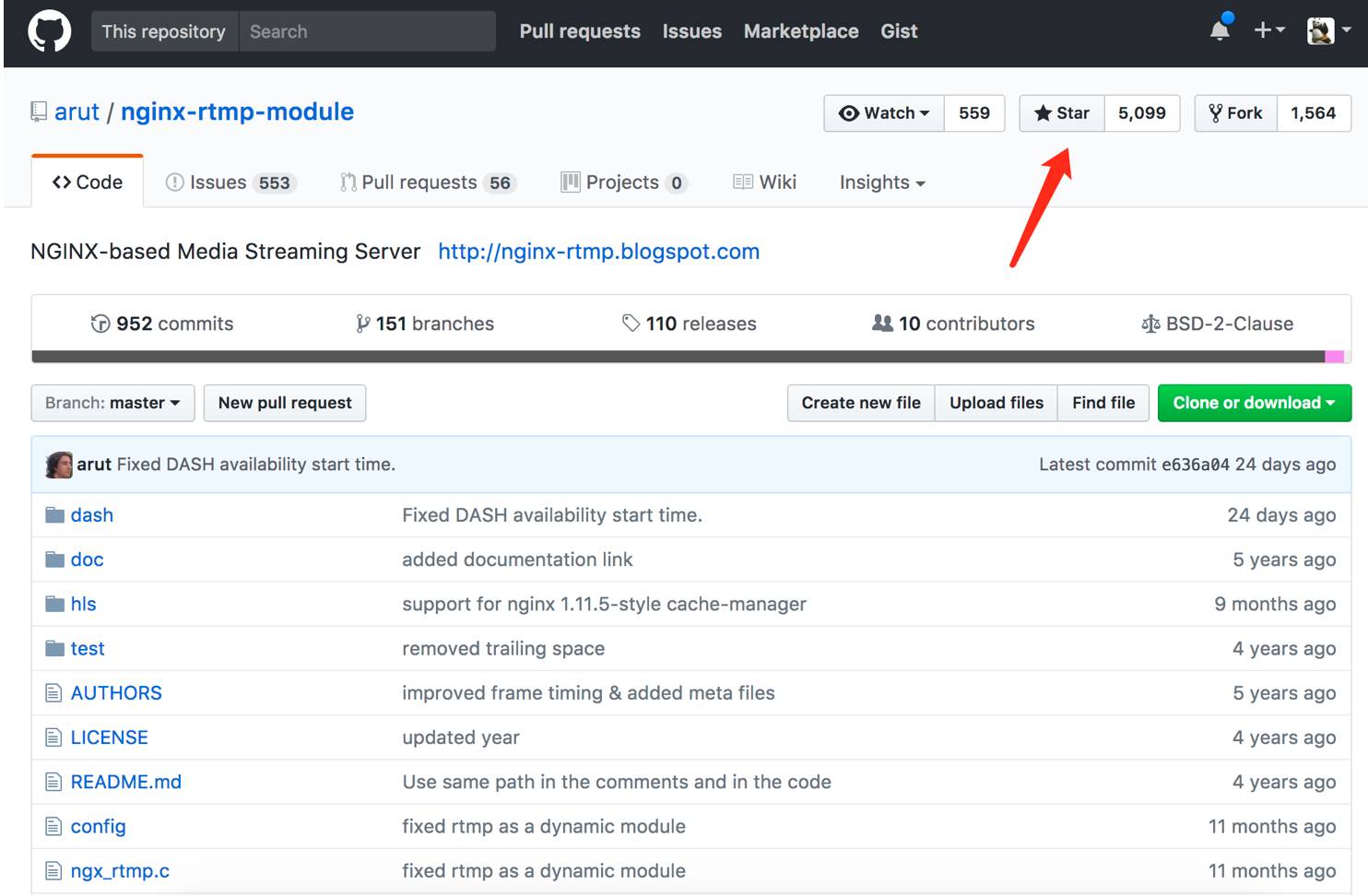The width and height of the screenshot is (1368, 896).
Task: Open the dash folder
Action: pyautogui.click(x=92, y=515)
